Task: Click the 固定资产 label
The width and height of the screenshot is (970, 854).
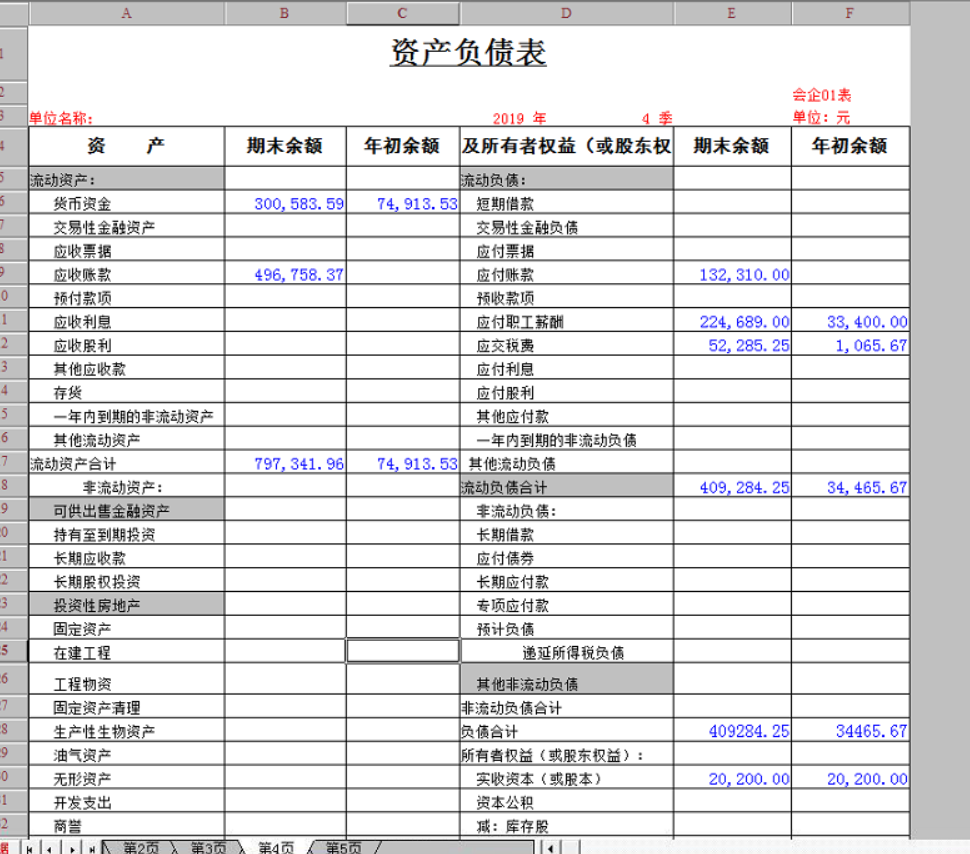Action: pos(82,629)
